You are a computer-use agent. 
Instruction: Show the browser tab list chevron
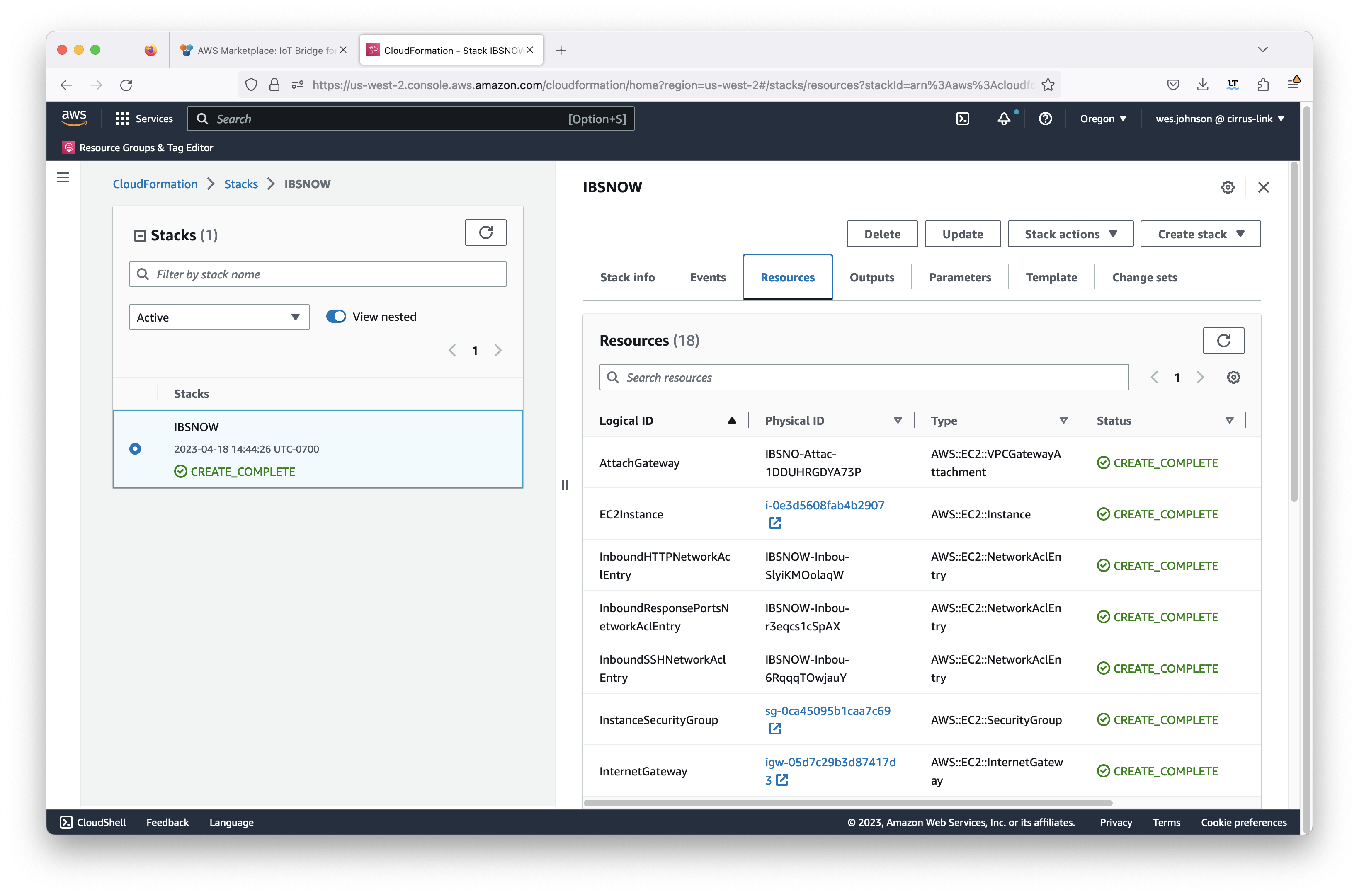coord(1262,50)
